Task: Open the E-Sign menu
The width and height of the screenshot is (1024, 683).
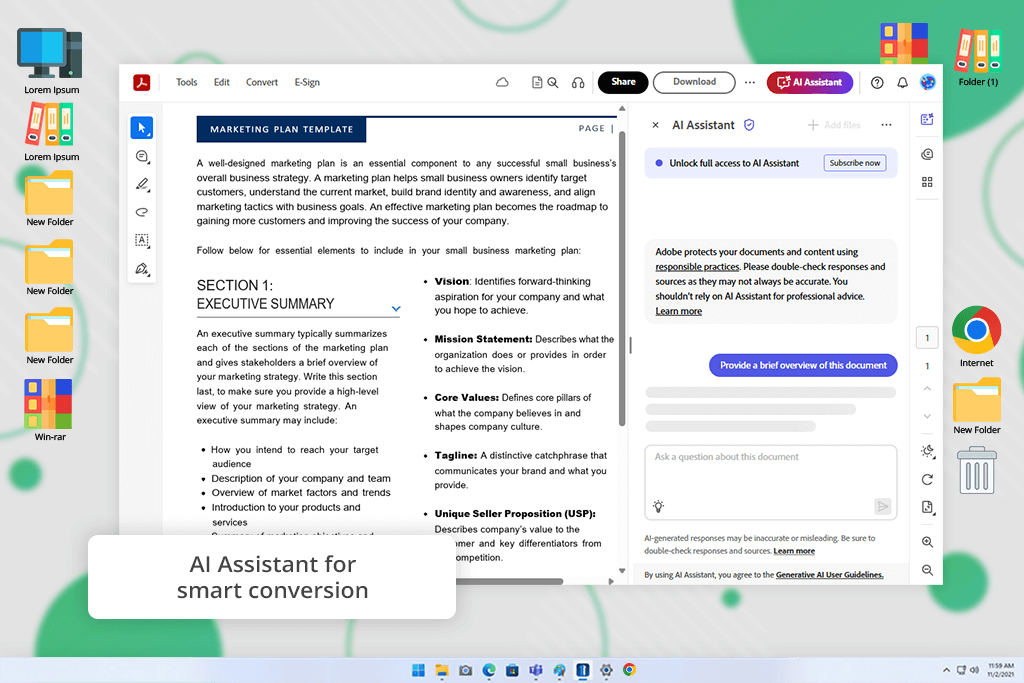Action: point(307,82)
